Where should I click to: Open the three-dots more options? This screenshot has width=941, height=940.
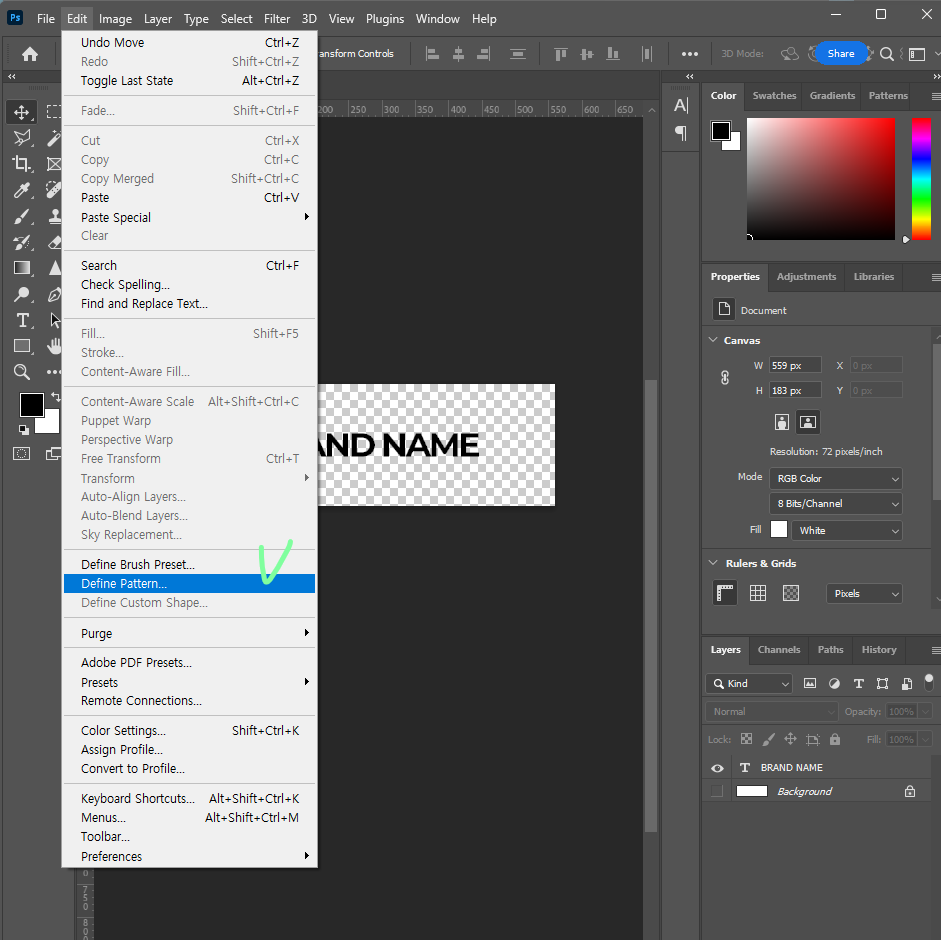(x=690, y=54)
